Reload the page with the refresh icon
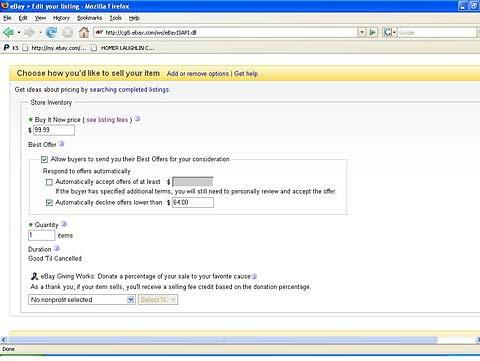The image size is (480, 361). [x=51, y=32]
